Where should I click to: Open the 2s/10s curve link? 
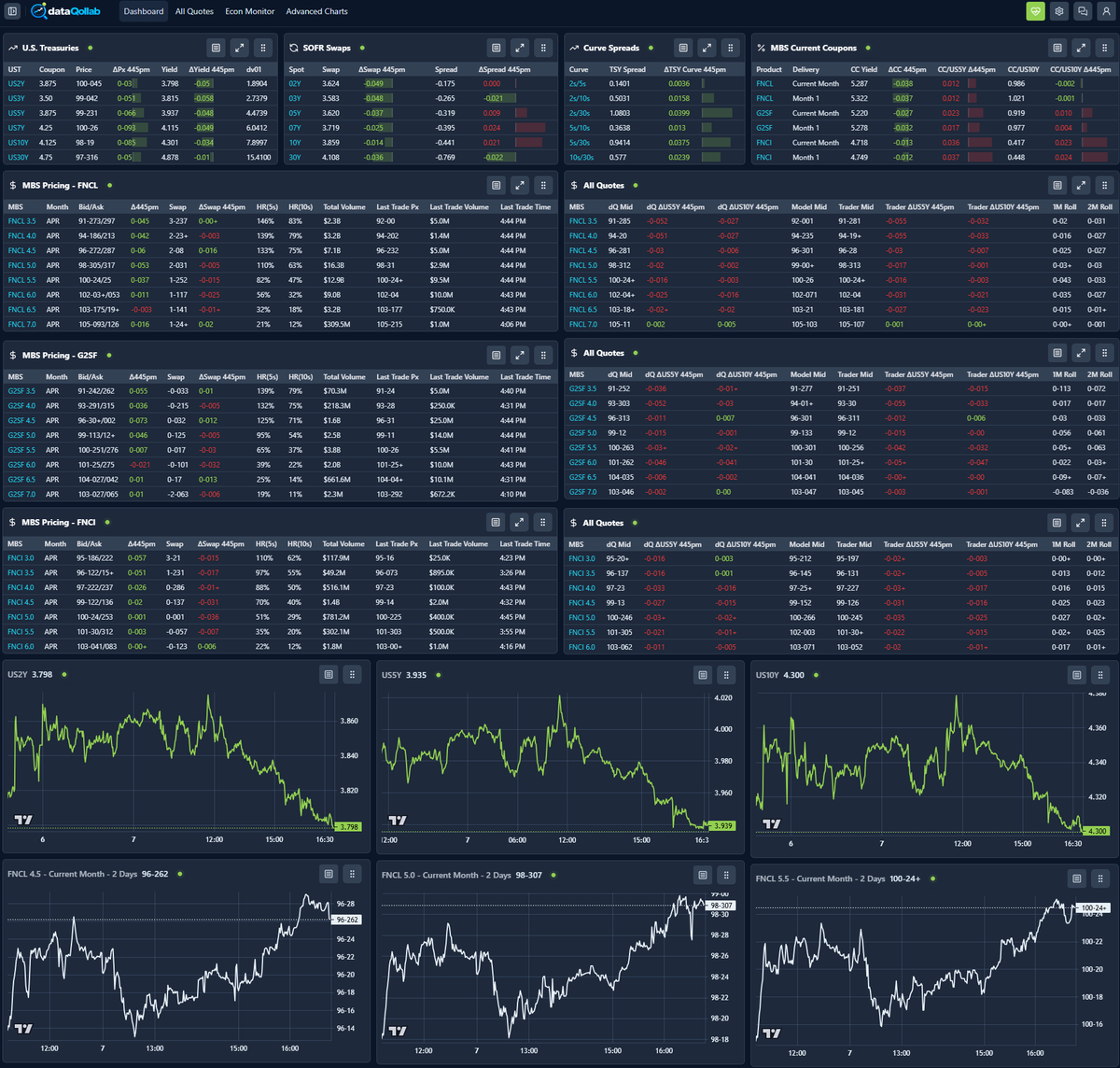pyautogui.click(x=580, y=98)
